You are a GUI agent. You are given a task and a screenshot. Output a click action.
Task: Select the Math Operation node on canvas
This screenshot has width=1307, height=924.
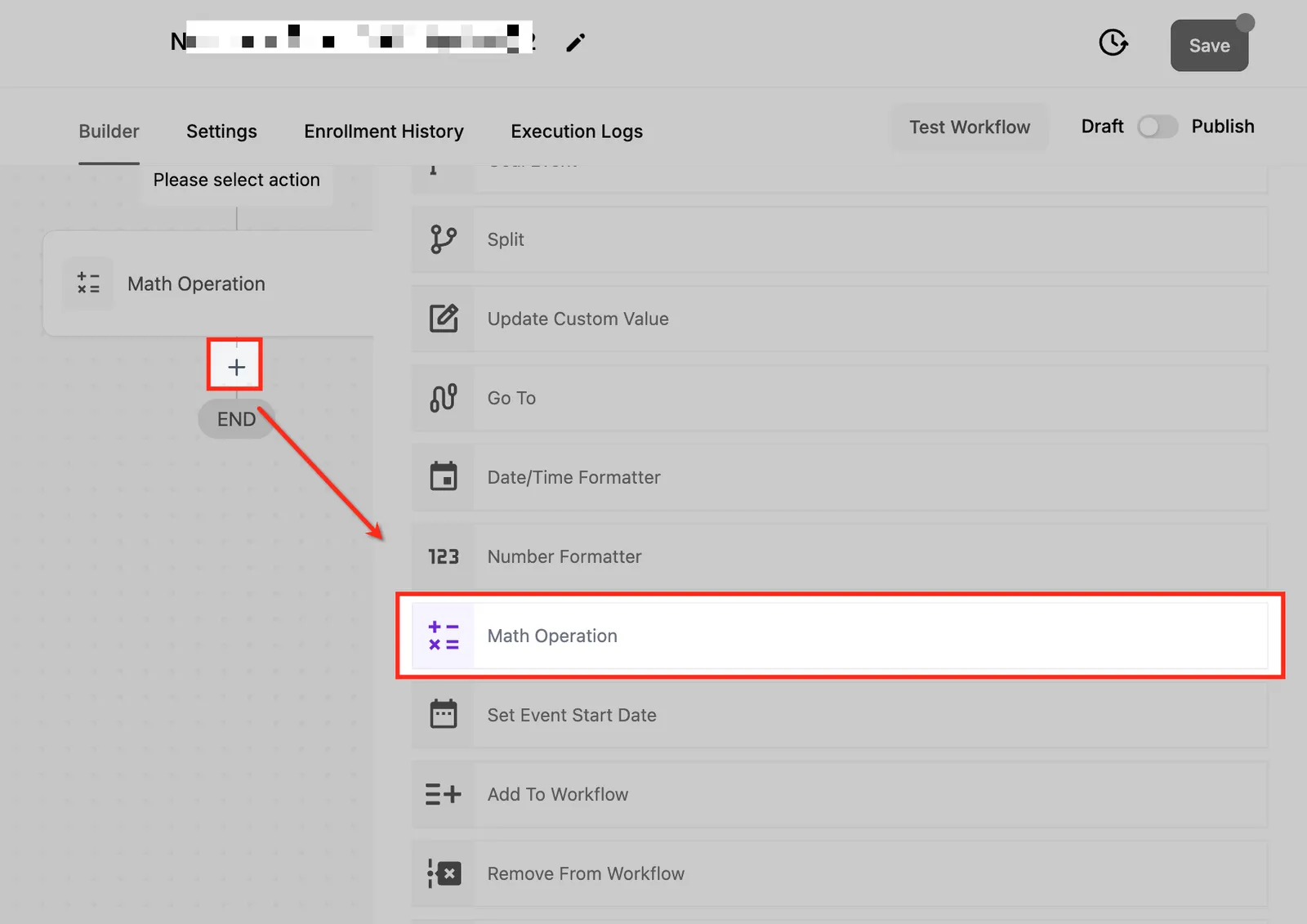coord(208,283)
